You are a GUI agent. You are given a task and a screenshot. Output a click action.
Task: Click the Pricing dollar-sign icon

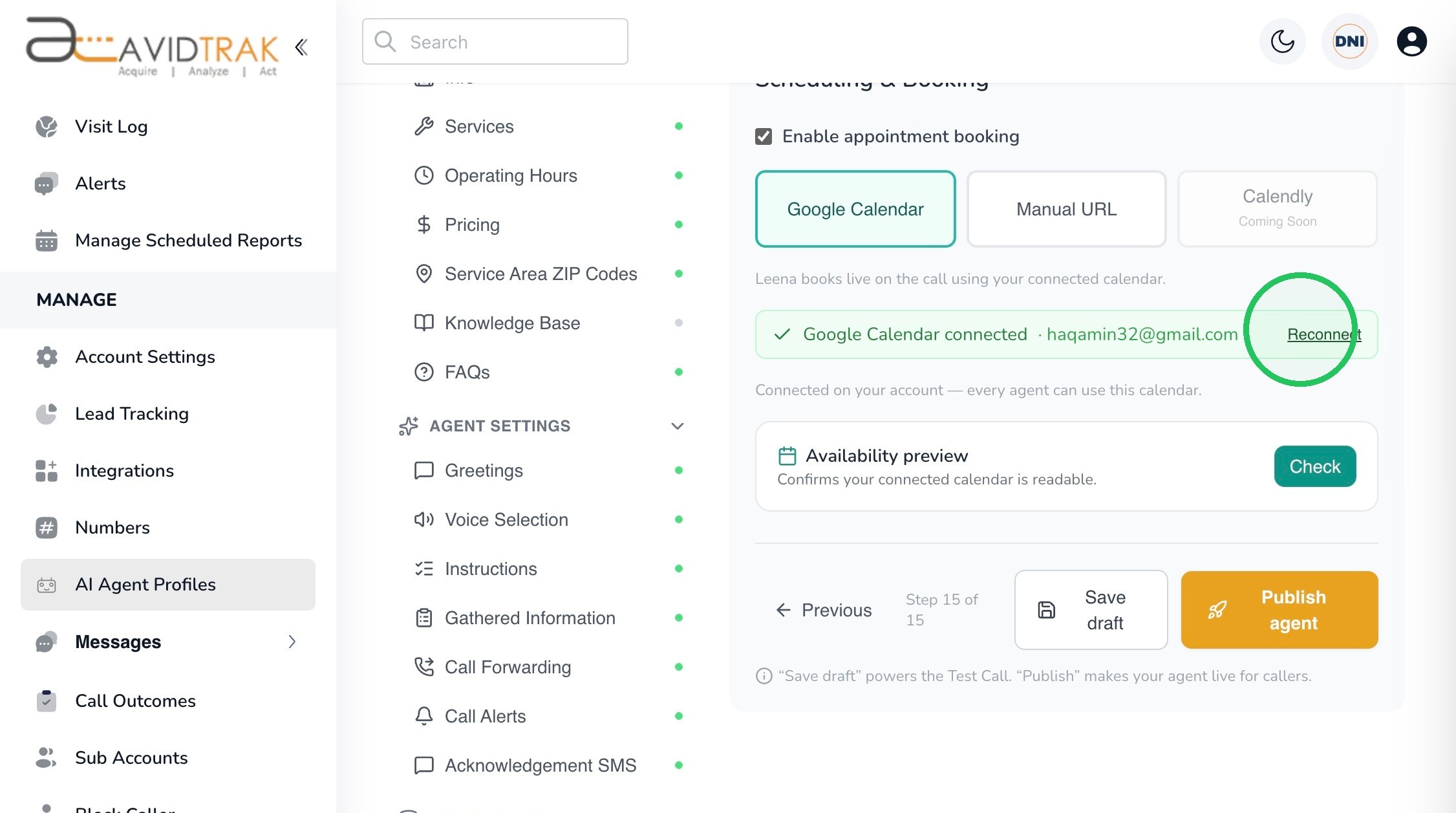pos(423,224)
